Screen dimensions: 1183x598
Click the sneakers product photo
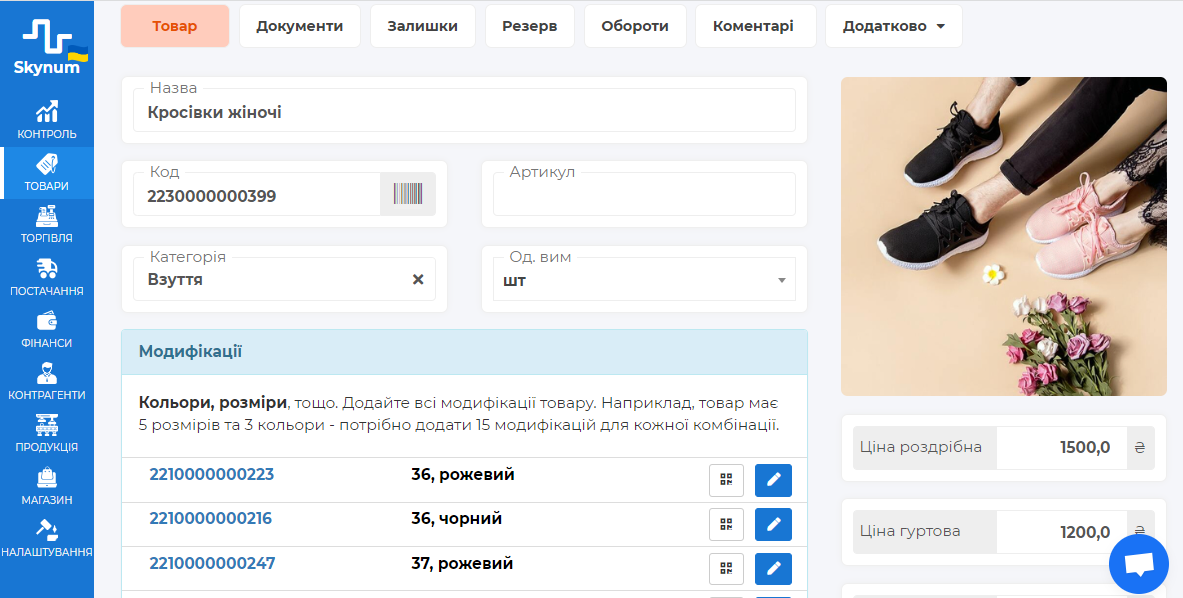(1004, 236)
